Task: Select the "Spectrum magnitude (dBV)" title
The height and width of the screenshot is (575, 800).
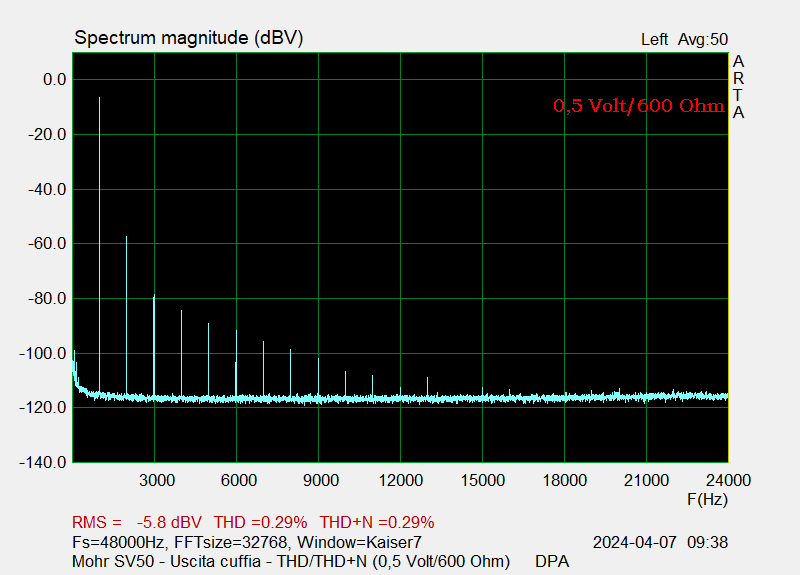Action: (x=189, y=38)
